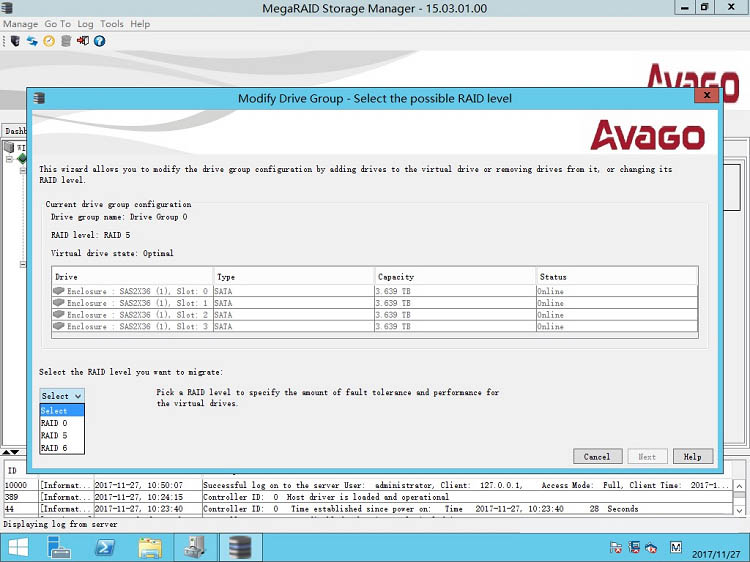The height and width of the screenshot is (562, 750).
Task: Close the Modify Drive Group dialog
Action: click(707, 95)
